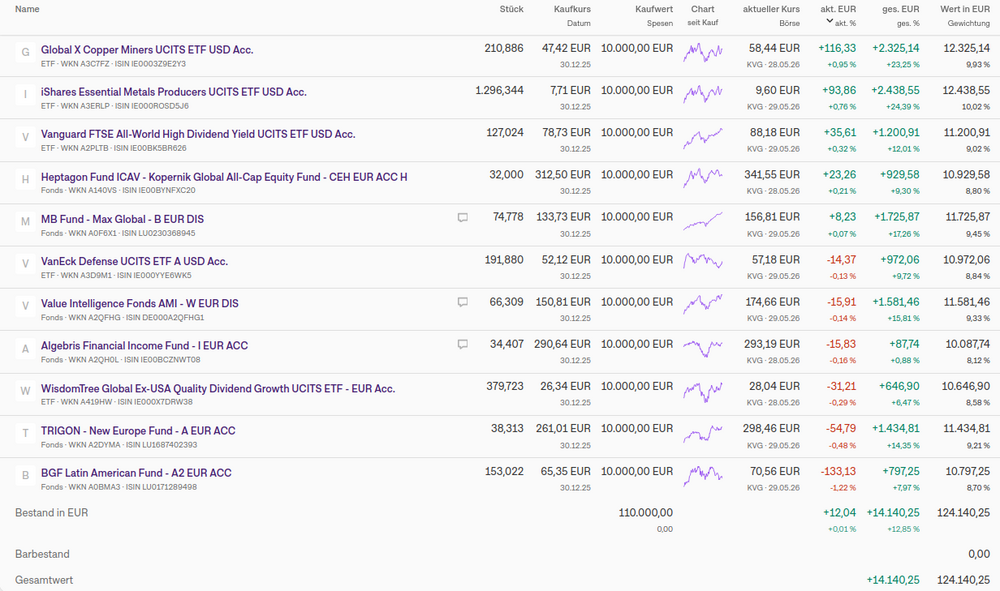
Task: Open TRIGON New Europe sparkline chart
Action: (703, 434)
